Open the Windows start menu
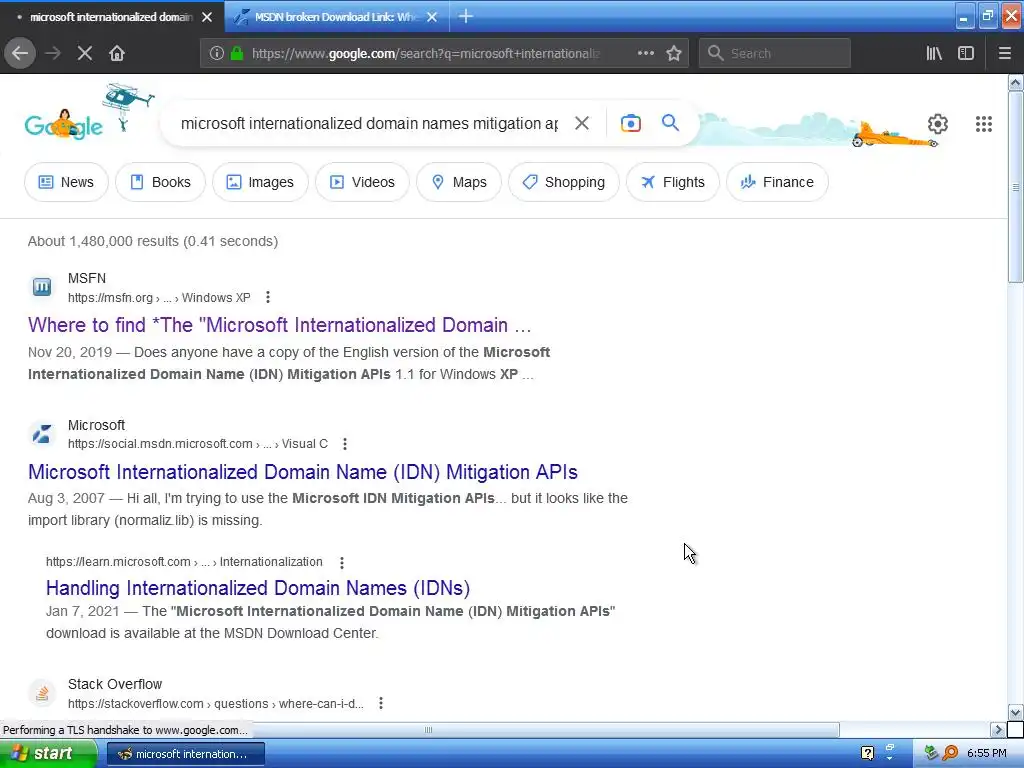This screenshot has width=1024, height=768. click(48, 754)
